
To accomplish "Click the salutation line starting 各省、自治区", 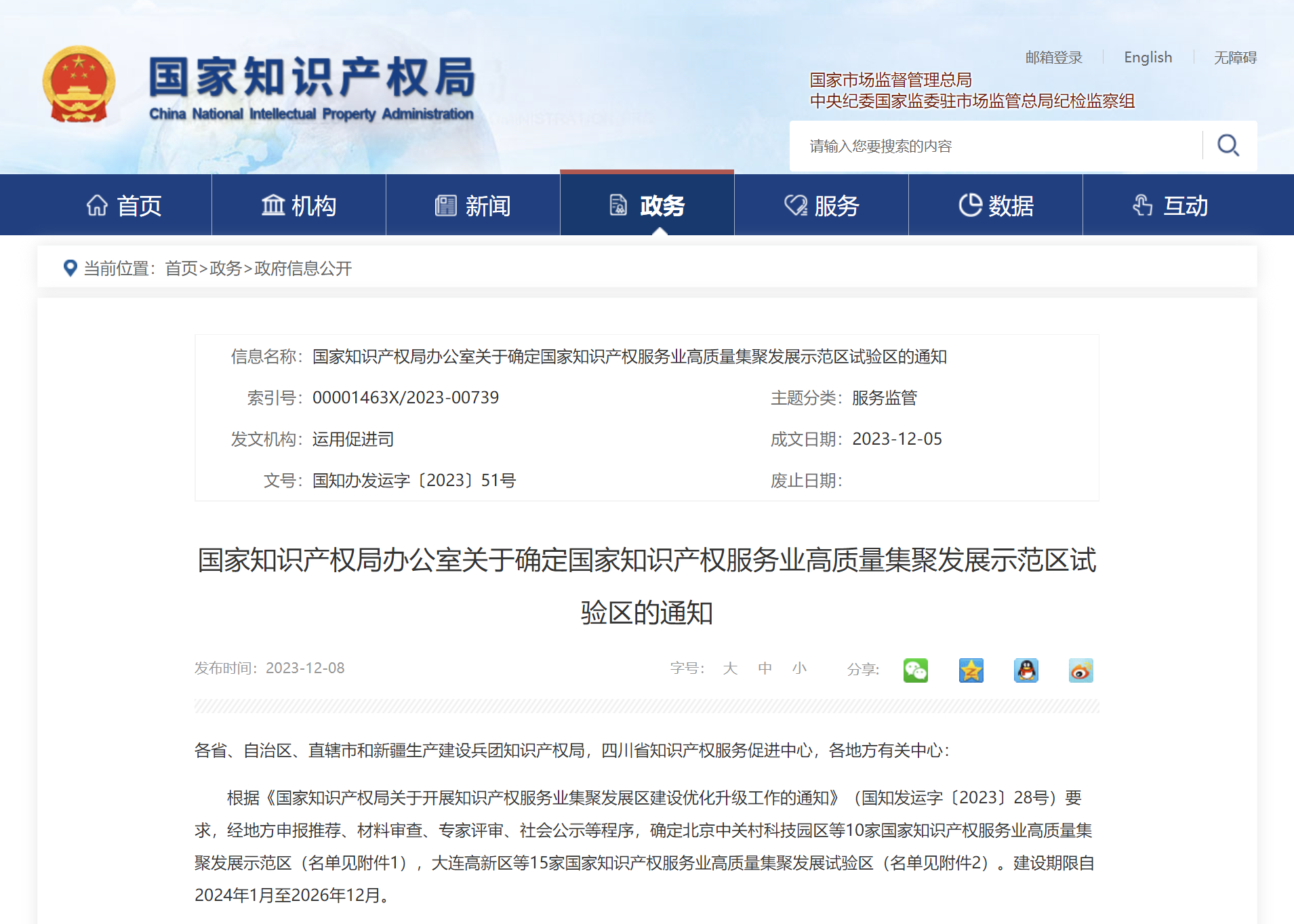I will pos(572,750).
